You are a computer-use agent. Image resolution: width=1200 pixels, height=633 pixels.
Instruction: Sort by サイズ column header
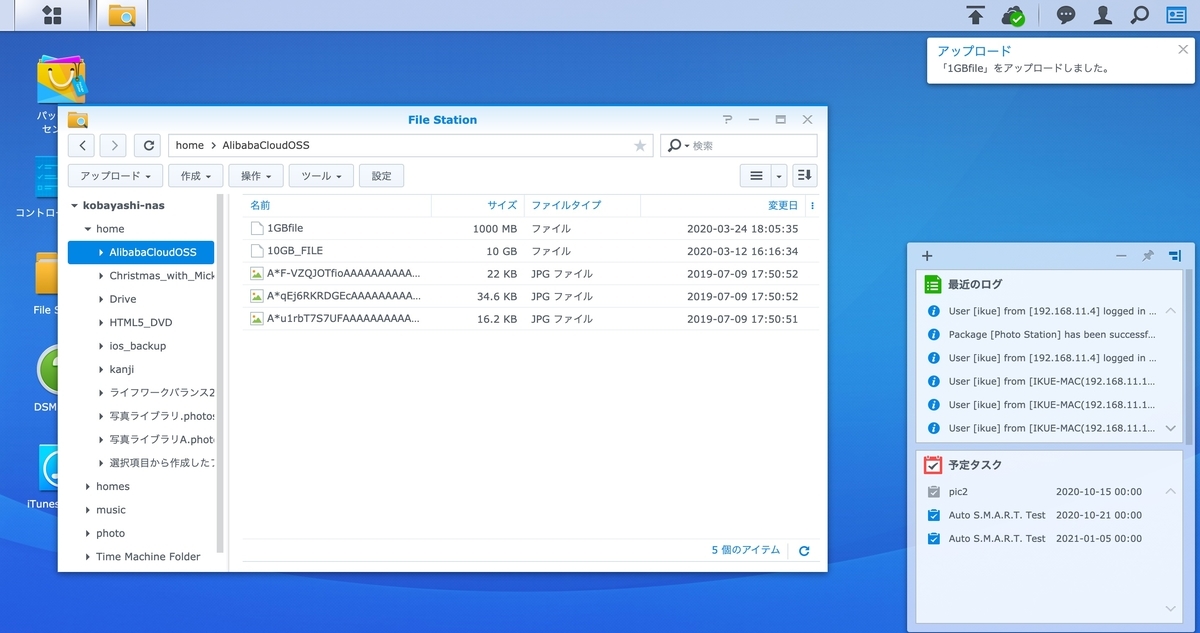pyautogui.click(x=477, y=205)
